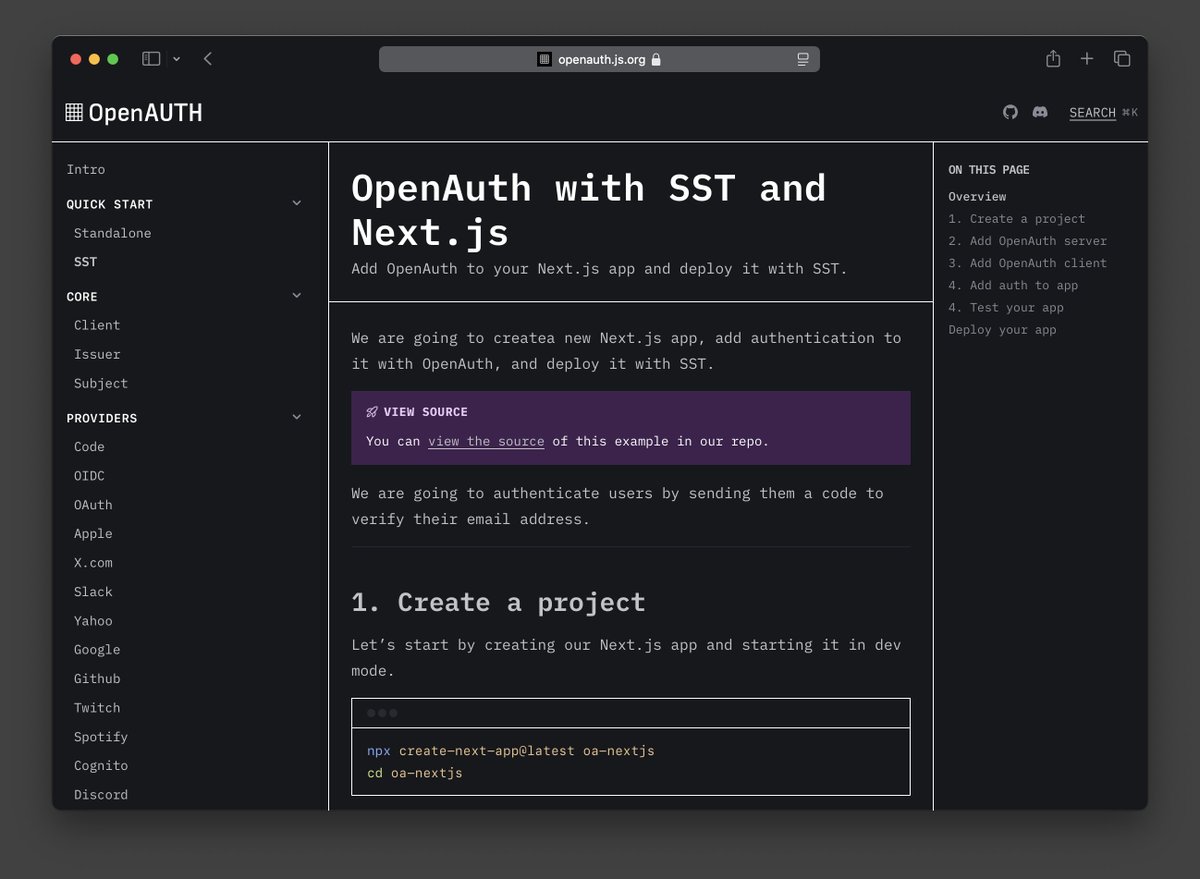Open the X.com provider page
This screenshot has width=1200, height=879.
pos(93,563)
